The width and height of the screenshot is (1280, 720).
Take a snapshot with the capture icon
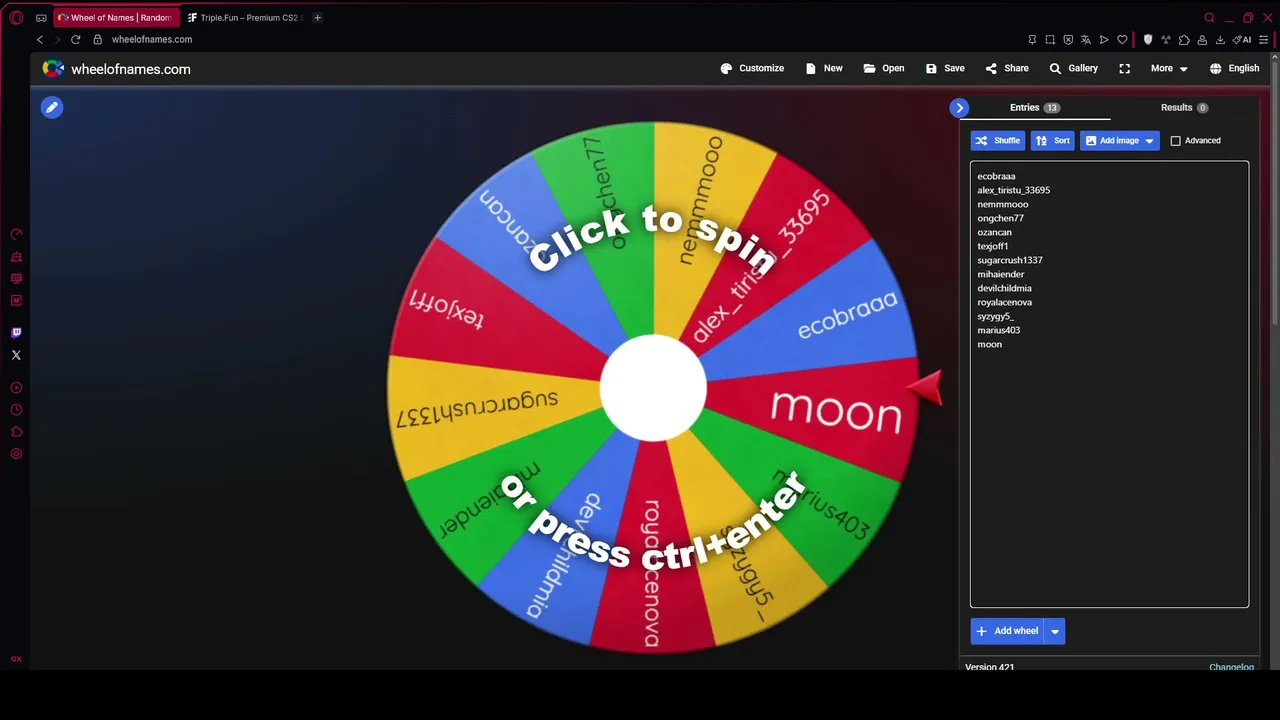coord(1050,39)
